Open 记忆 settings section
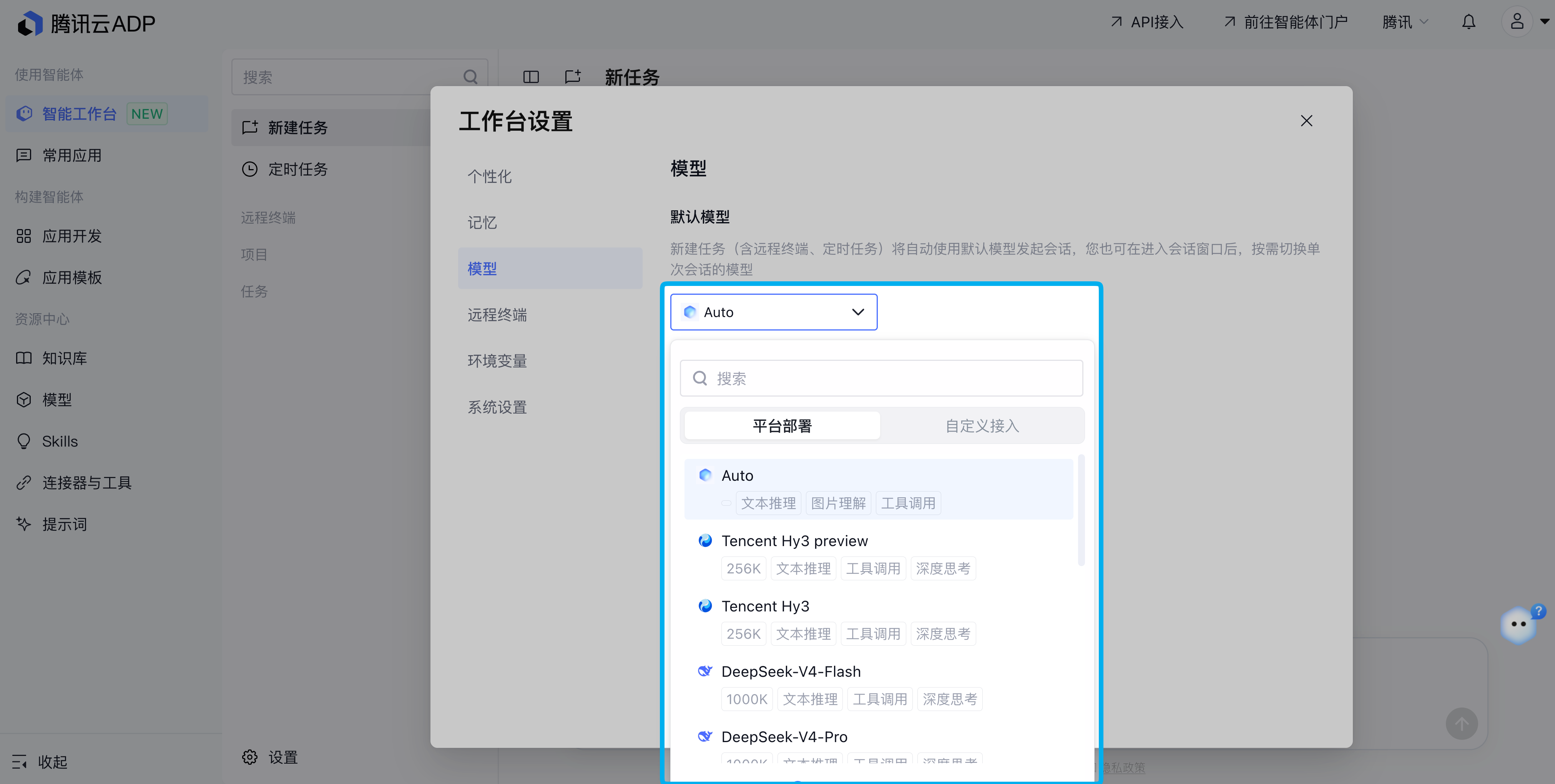Viewport: 1555px width, 784px height. point(550,222)
